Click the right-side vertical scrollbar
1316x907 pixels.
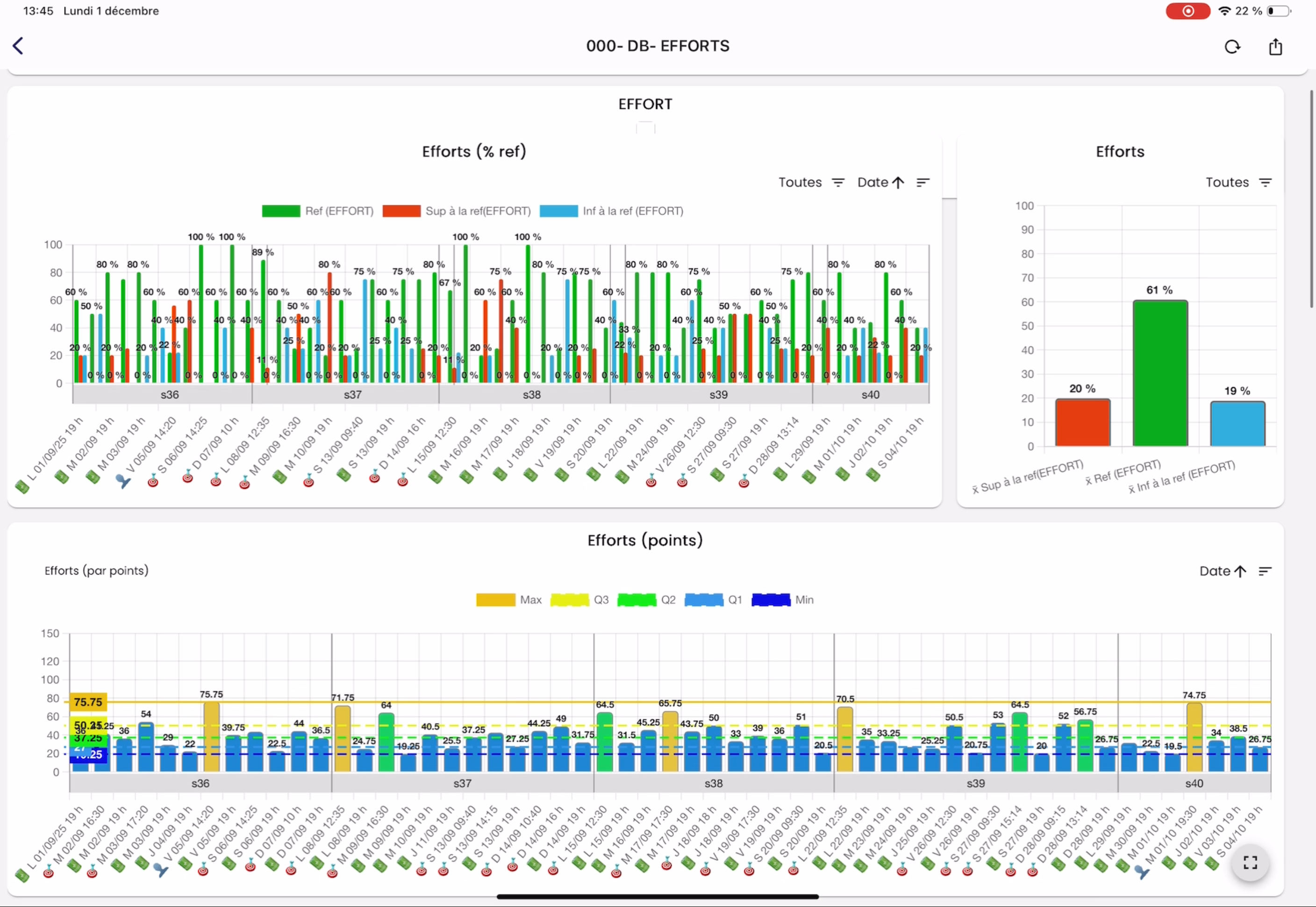(x=1311, y=199)
